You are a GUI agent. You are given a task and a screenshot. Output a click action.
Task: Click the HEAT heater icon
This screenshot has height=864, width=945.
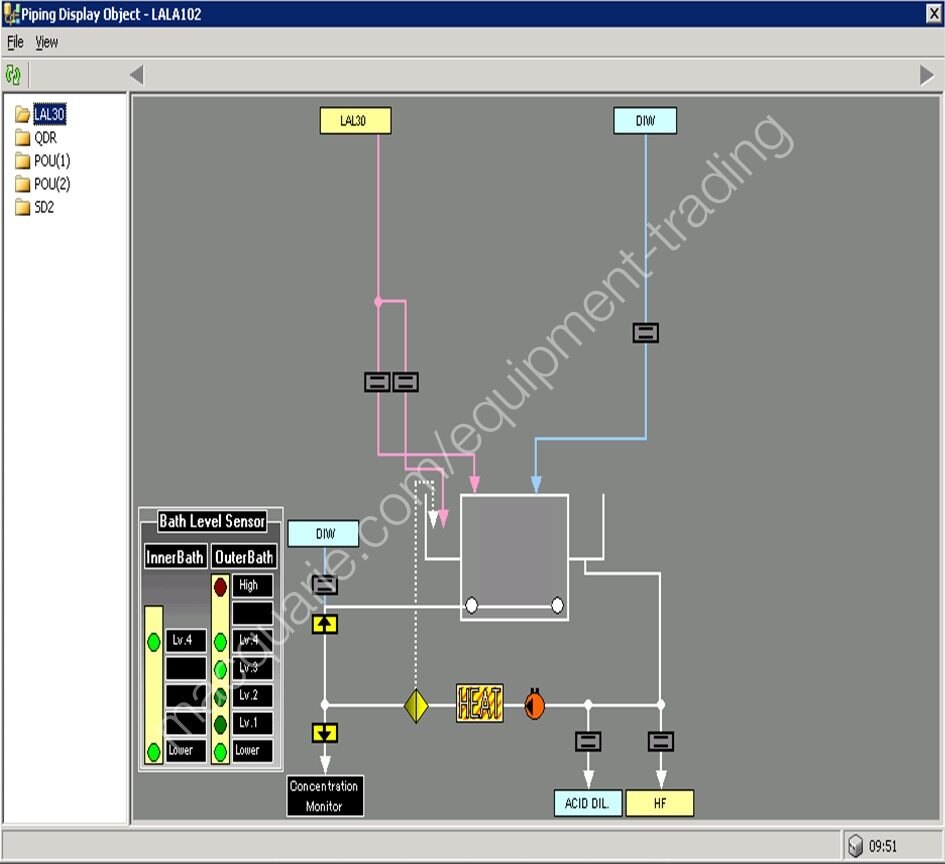480,703
